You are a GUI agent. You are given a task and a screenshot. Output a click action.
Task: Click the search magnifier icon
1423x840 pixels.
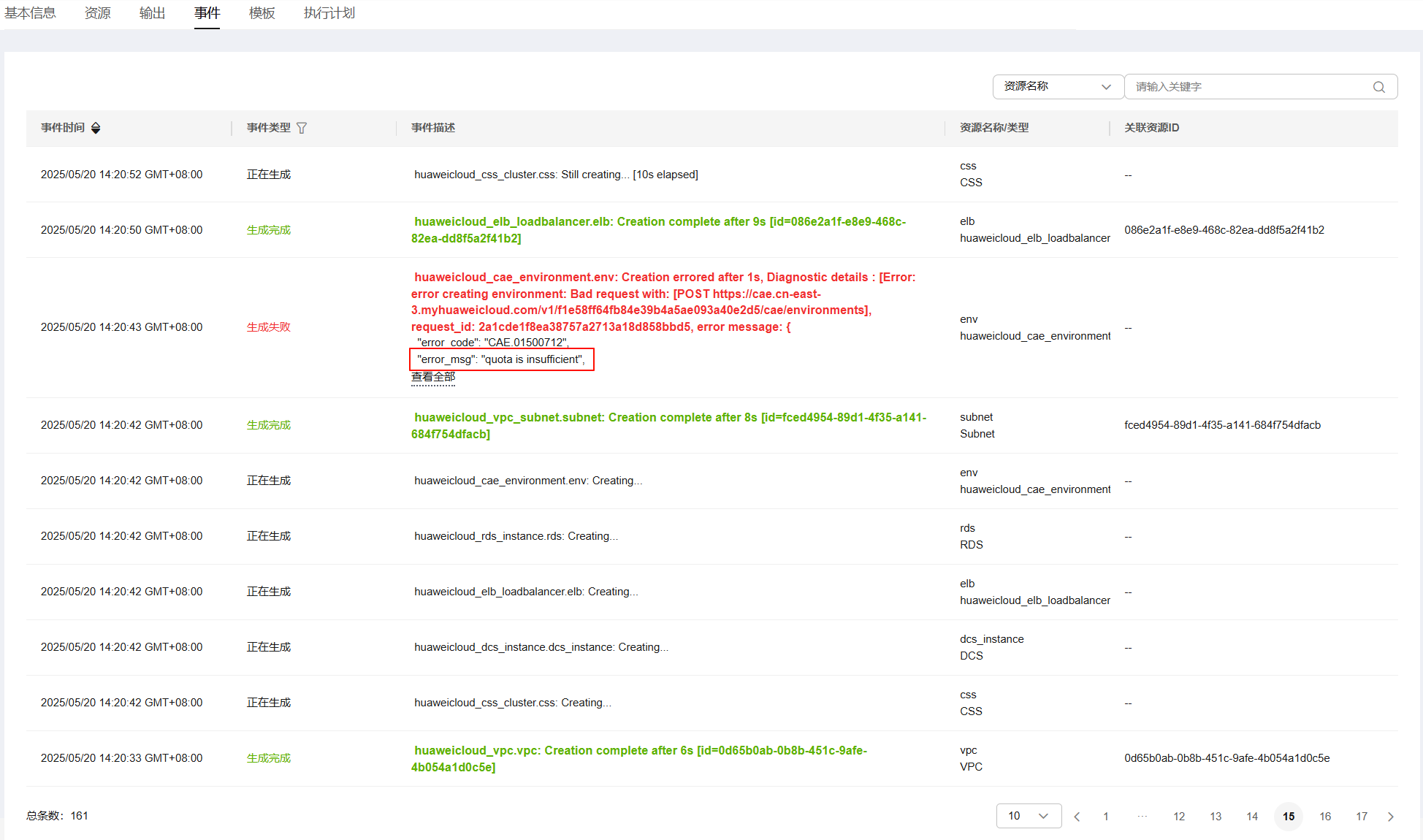point(1378,87)
